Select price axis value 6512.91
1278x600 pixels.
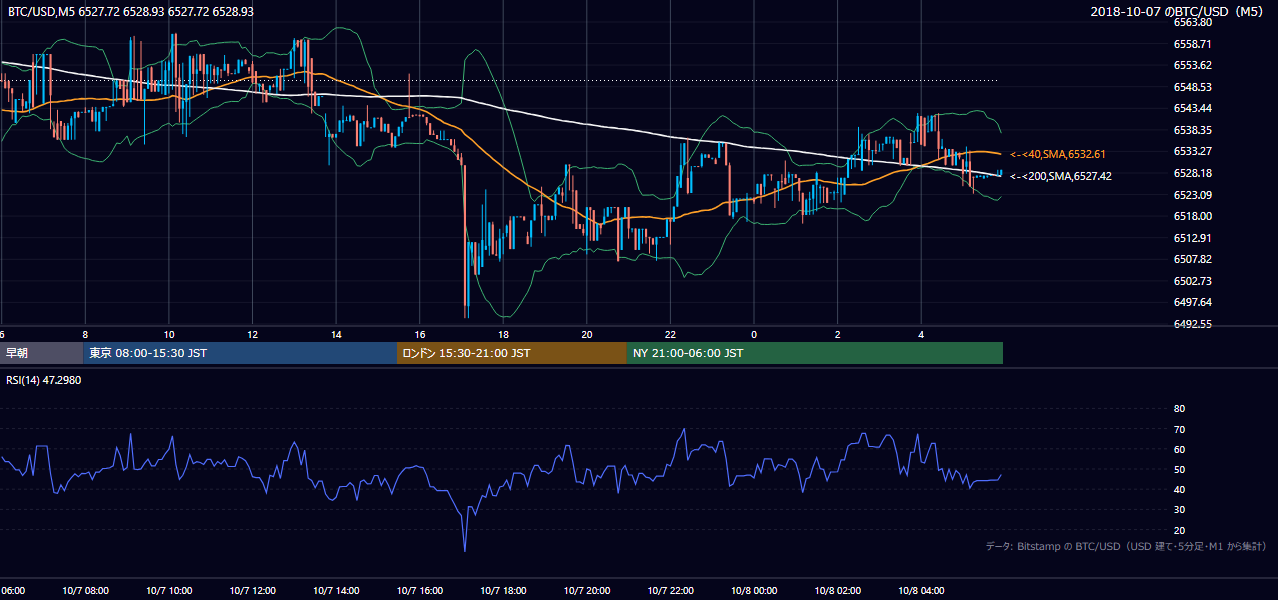pos(1192,238)
